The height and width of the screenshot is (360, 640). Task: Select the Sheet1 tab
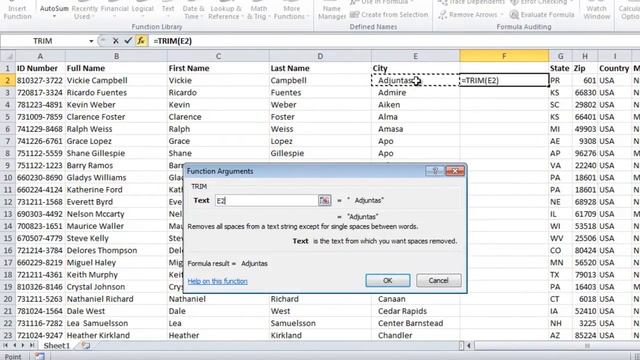point(56,346)
